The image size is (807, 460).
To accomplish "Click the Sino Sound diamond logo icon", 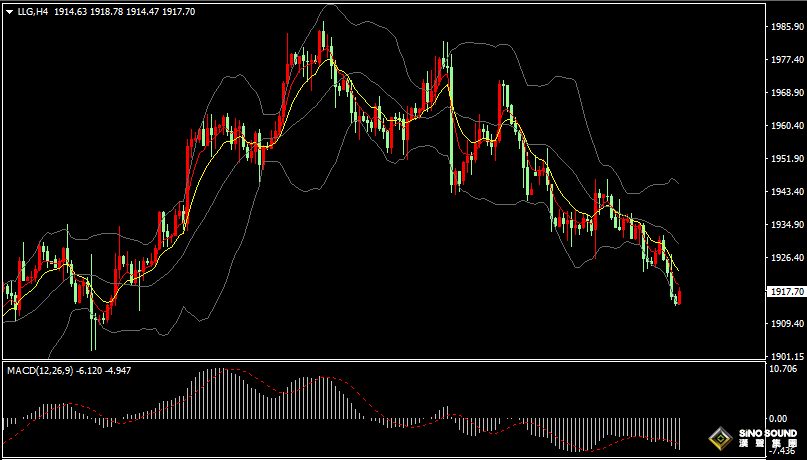I will (x=720, y=438).
